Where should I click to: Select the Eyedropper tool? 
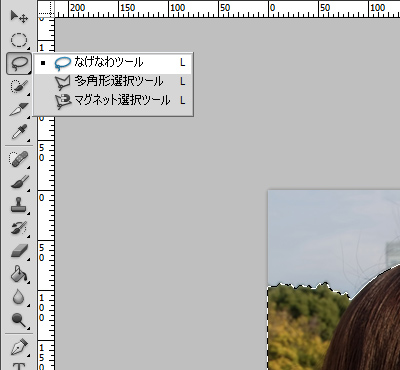[x=19, y=132]
